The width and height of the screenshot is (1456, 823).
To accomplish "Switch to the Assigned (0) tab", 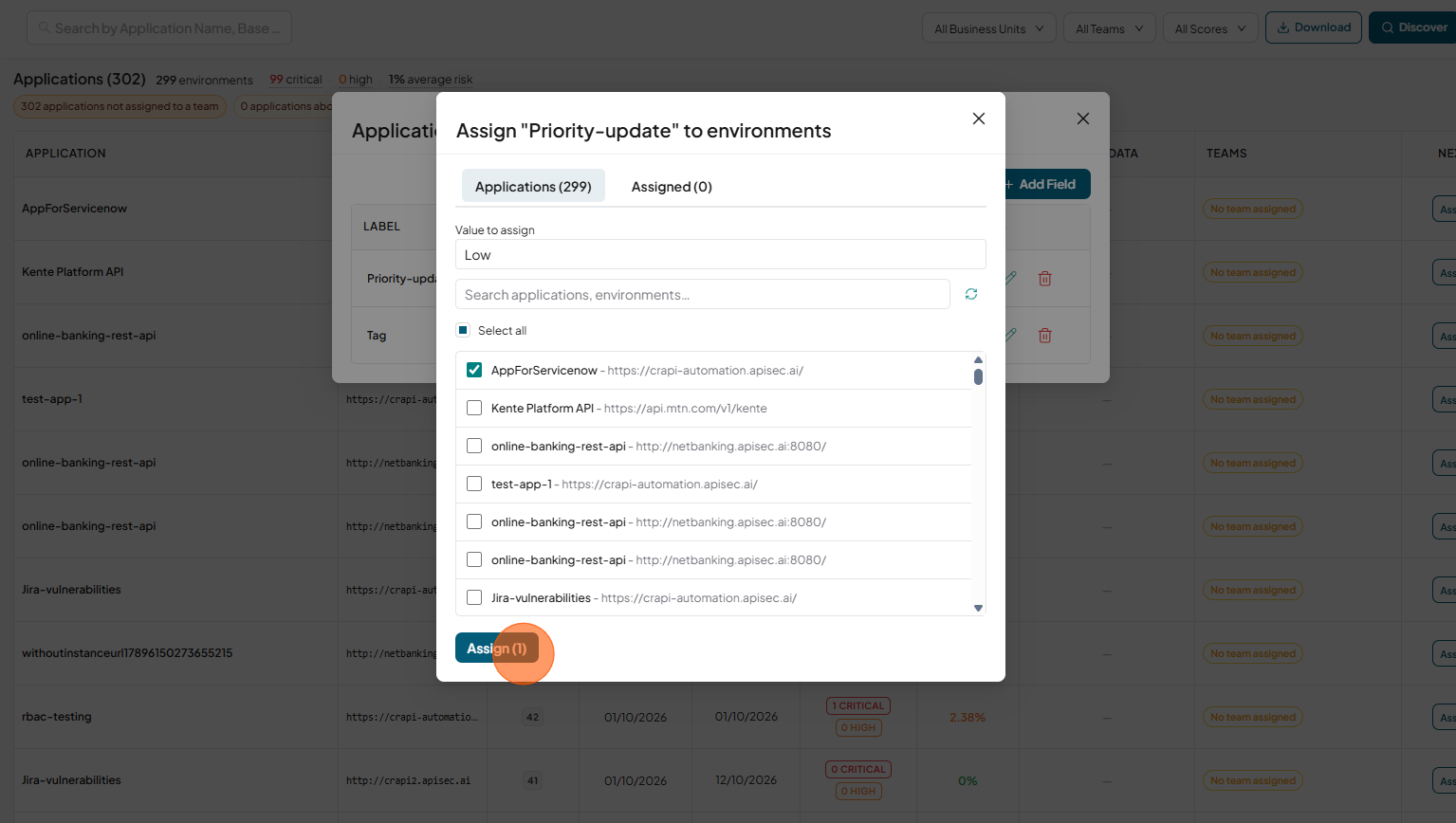I will (672, 187).
